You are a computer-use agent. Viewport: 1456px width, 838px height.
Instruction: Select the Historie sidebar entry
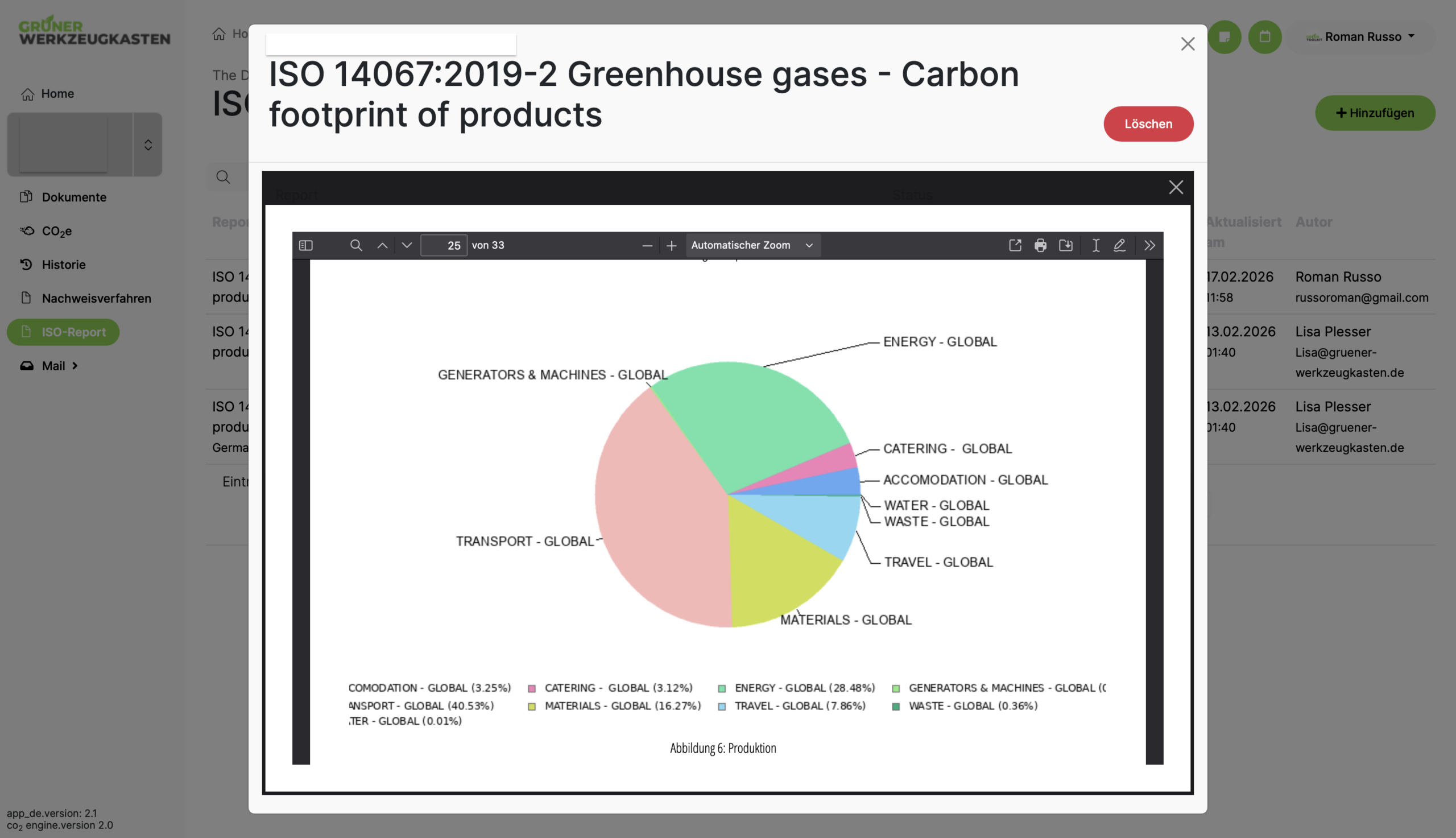click(x=63, y=264)
